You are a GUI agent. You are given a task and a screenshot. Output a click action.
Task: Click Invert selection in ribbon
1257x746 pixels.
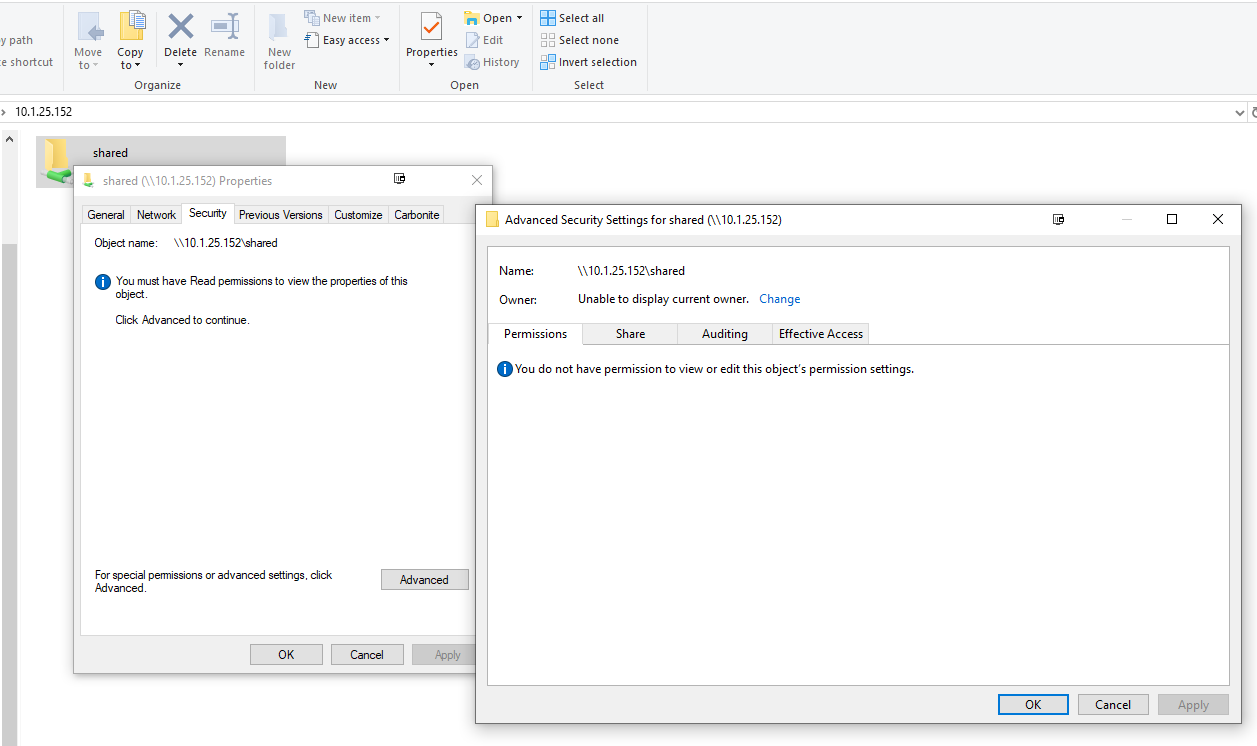tap(588, 62)
